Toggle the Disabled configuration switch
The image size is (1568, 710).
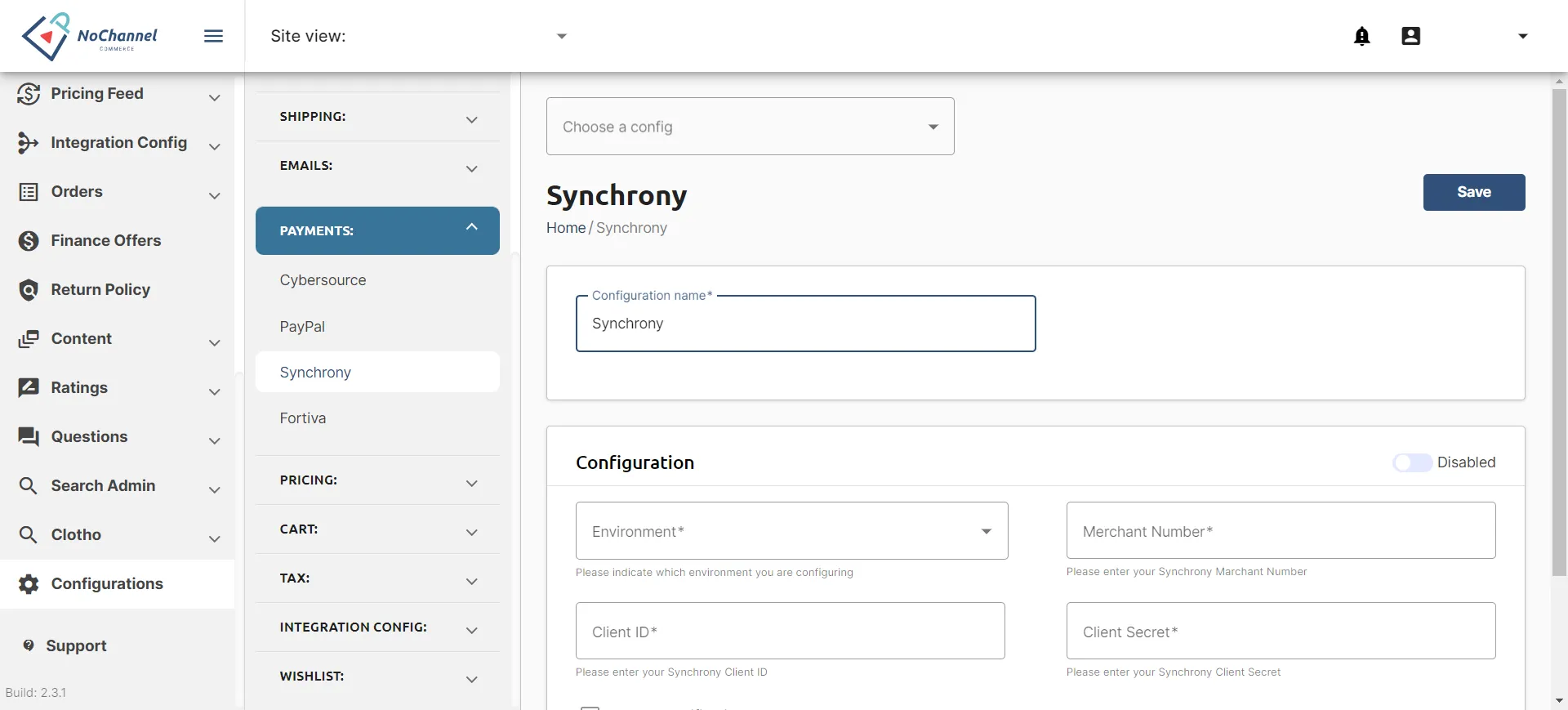coord(1412,462)
